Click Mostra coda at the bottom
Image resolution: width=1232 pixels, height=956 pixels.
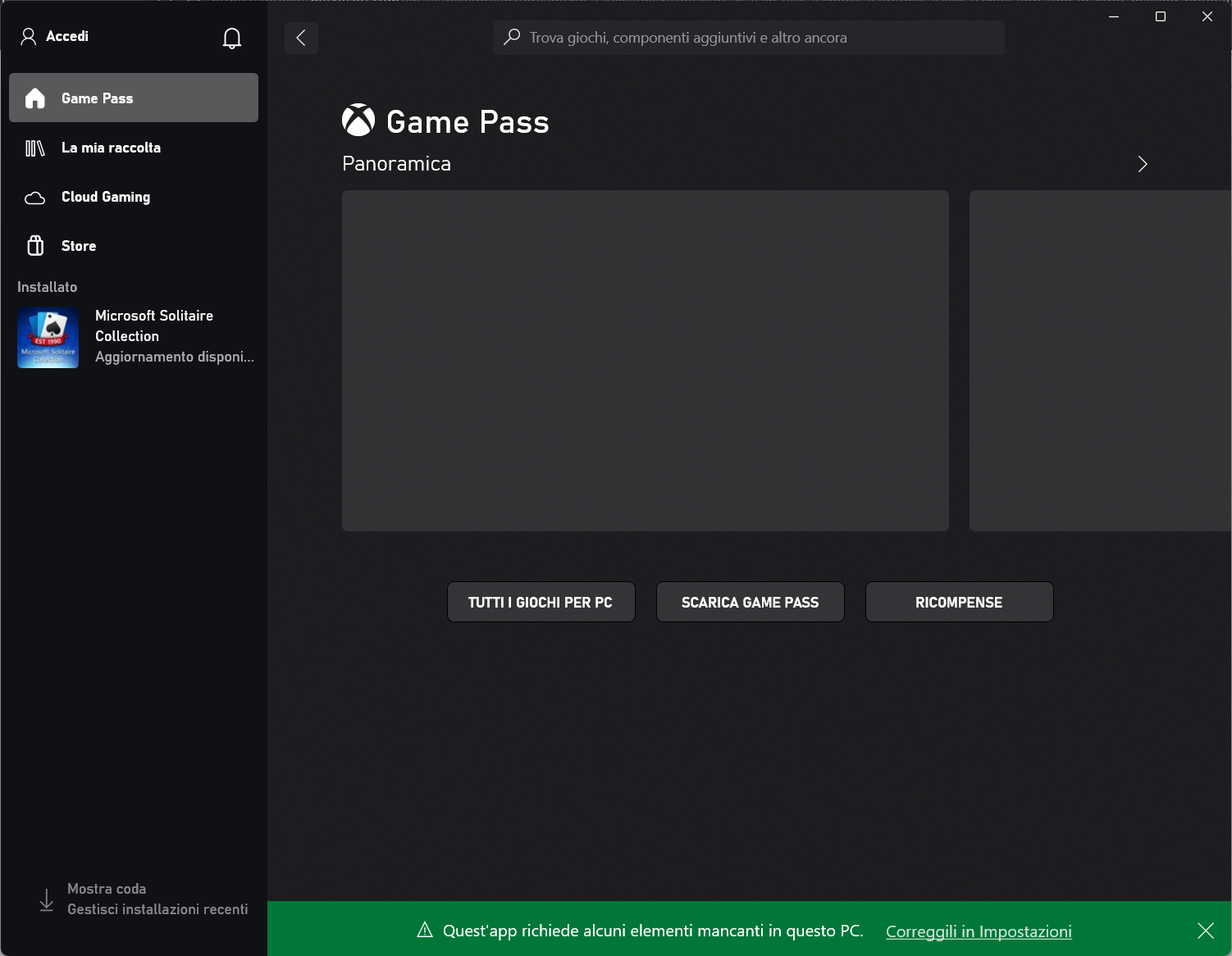click(107, 889)
